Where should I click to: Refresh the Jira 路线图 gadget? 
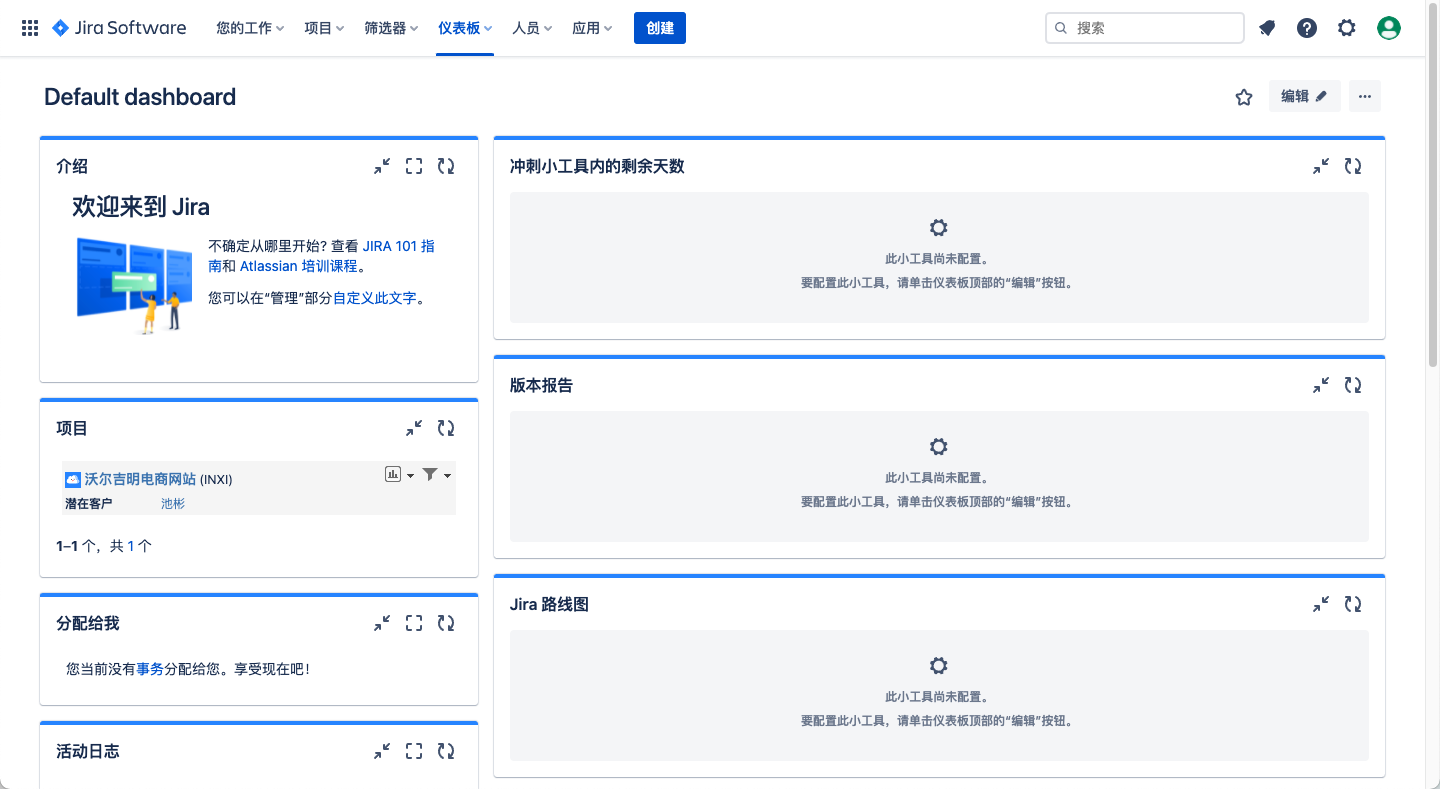[1353, 604]
